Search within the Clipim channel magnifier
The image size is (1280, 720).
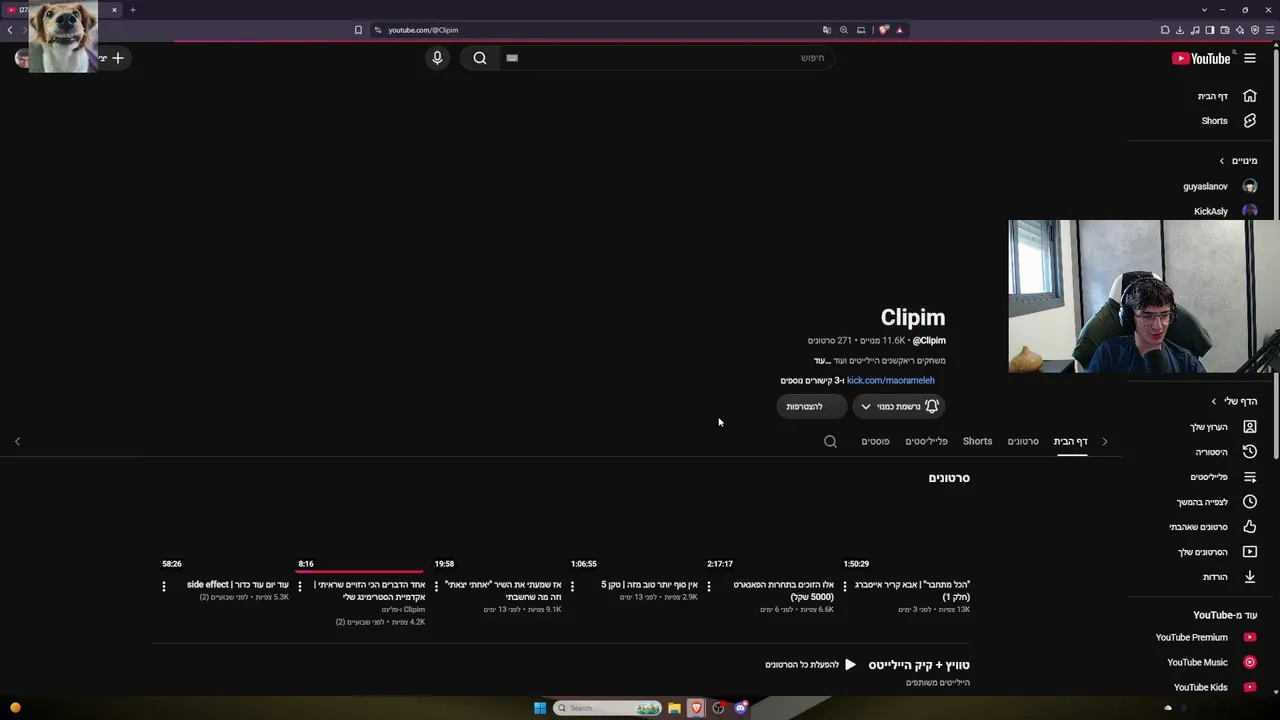[830, 441]
